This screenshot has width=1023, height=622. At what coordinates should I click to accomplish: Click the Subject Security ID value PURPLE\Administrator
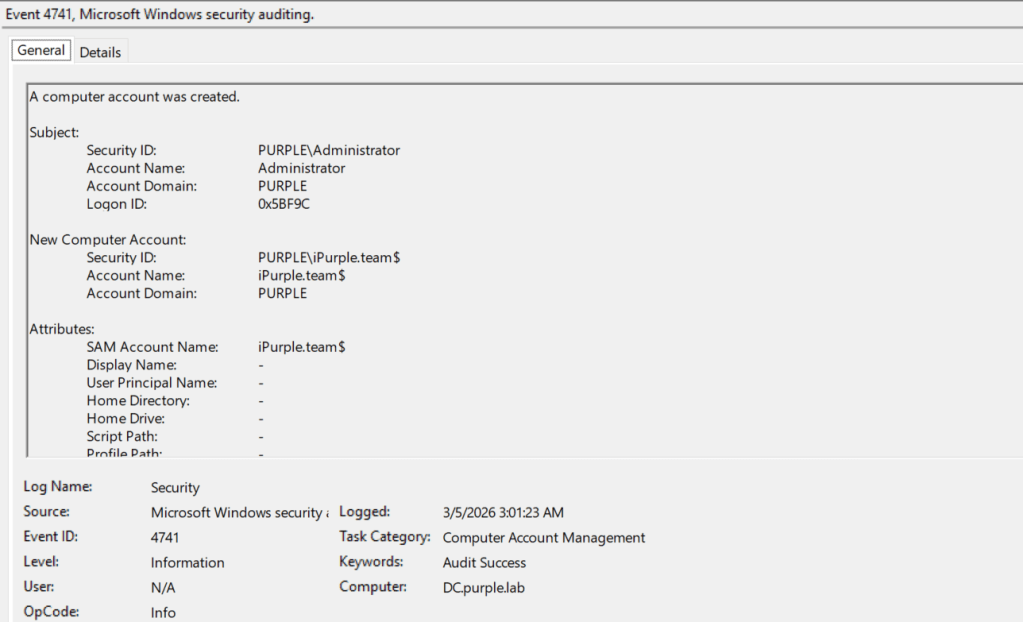pos(328,150)
